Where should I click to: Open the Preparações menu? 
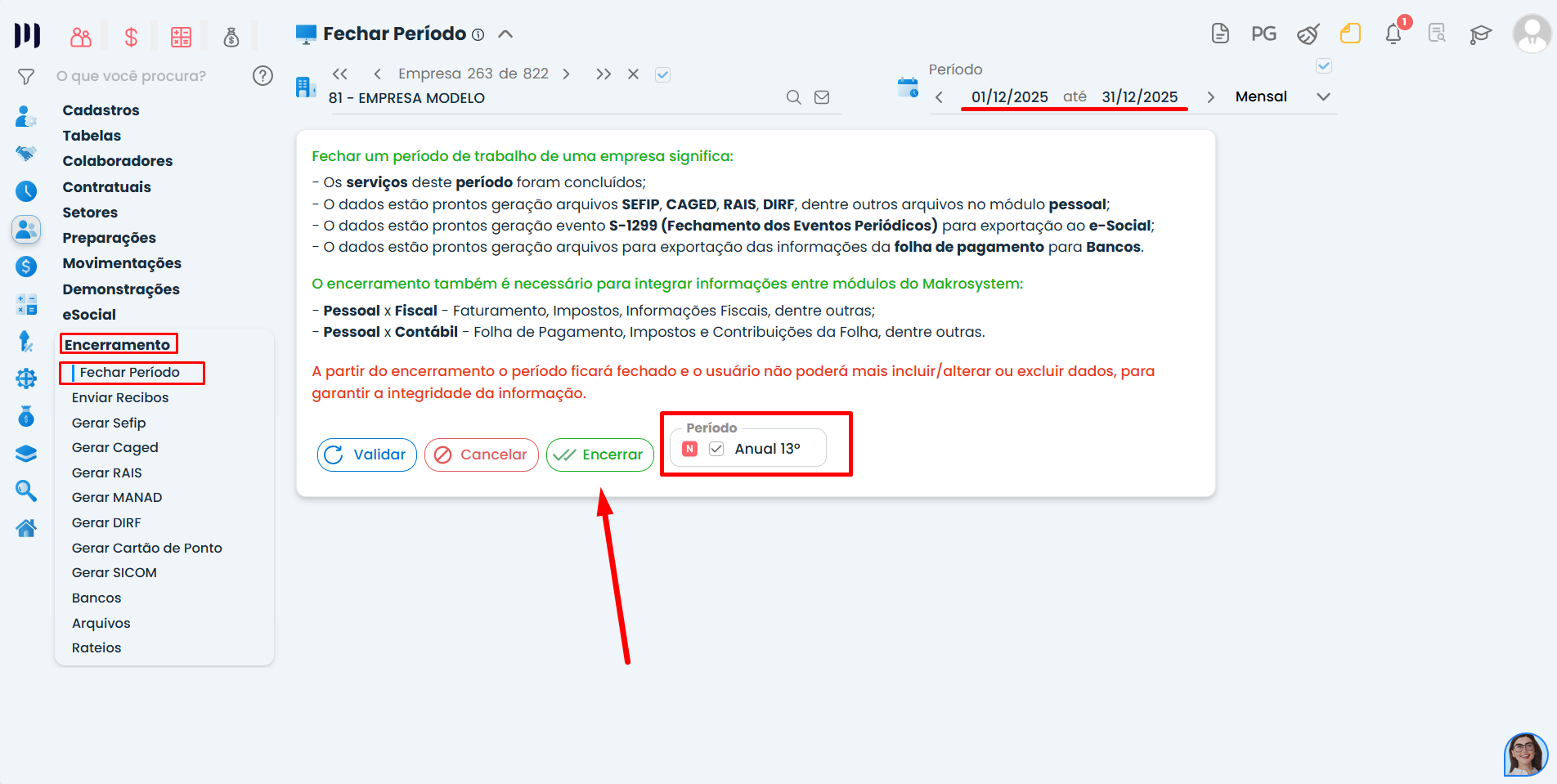[109, 238]
